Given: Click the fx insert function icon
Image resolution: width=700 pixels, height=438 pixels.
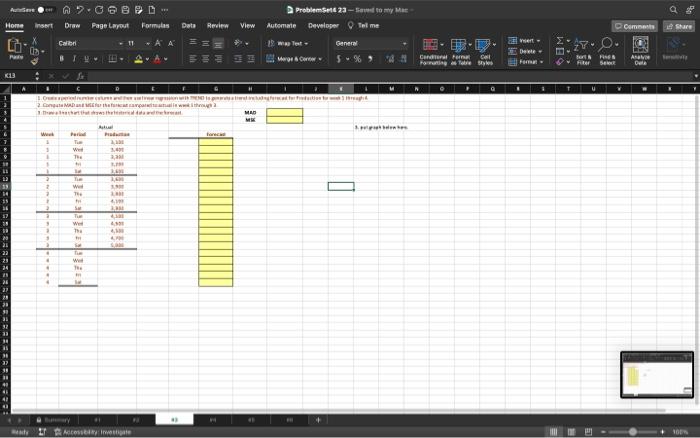Looking at the screenshot, I should pos(80,76).
